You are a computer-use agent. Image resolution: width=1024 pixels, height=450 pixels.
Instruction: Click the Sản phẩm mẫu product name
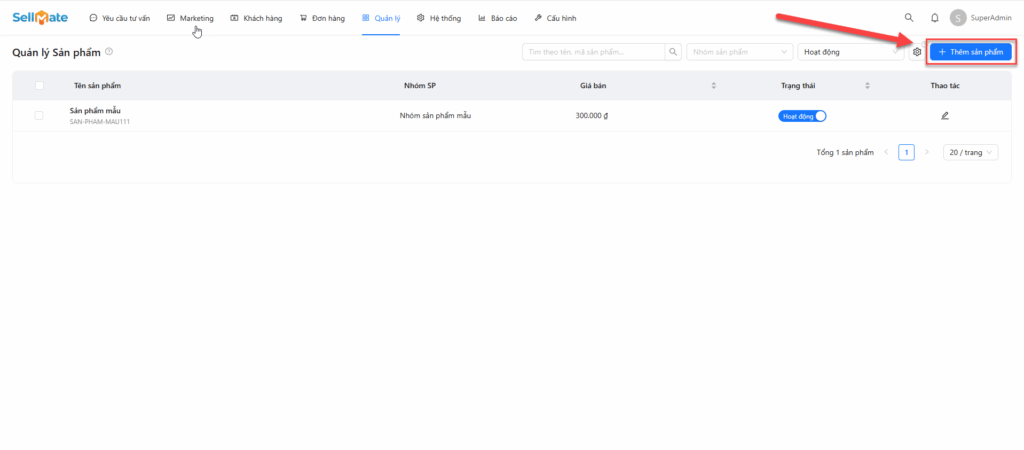click(x=95, y=111)
